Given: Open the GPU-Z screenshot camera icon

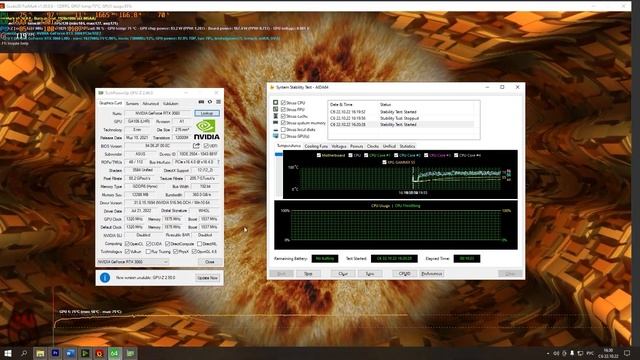Looking at the screenshot, I should click(x=201, y=102).
